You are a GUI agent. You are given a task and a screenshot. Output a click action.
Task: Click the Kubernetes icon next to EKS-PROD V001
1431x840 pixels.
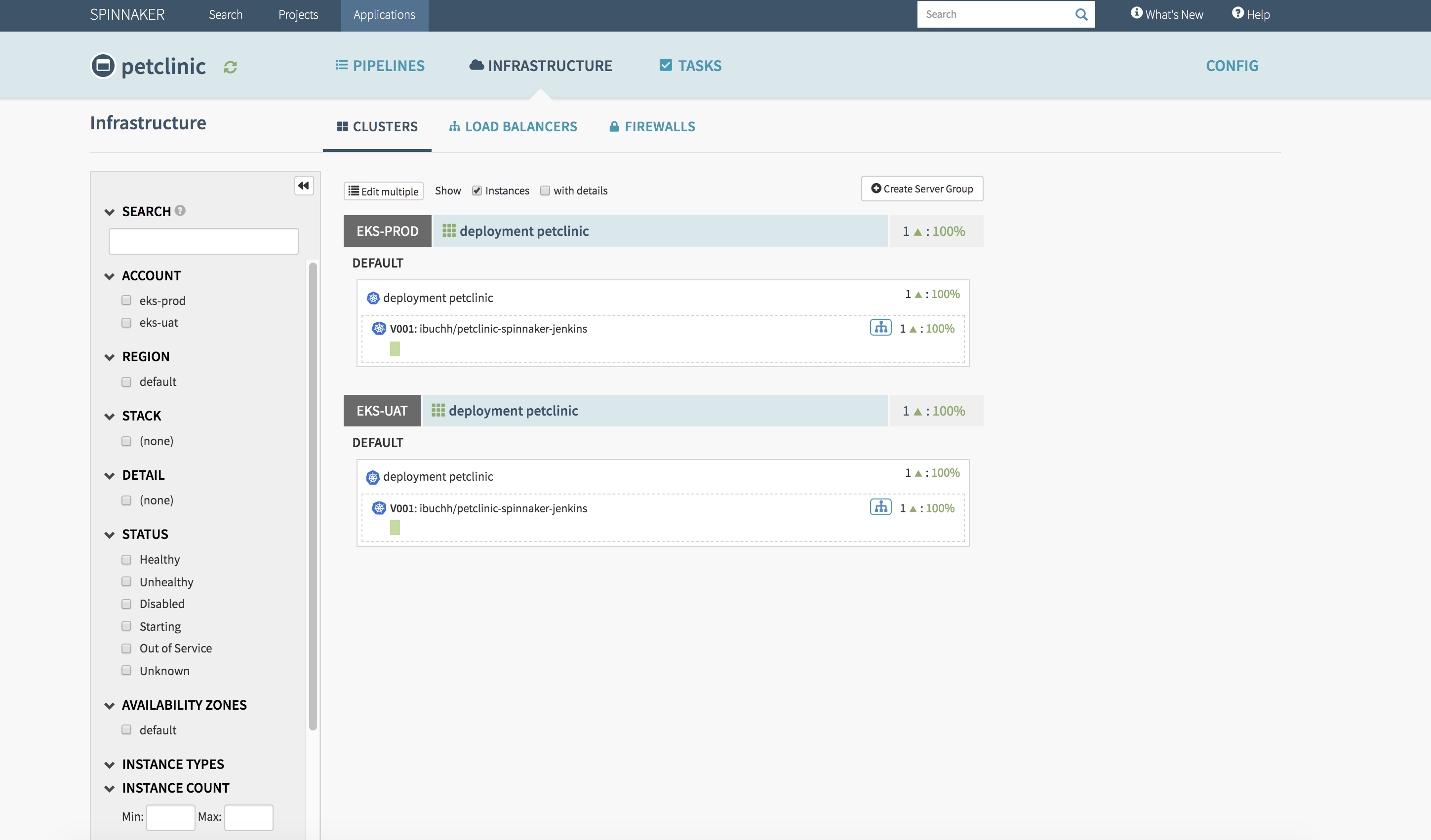point(379,328)
